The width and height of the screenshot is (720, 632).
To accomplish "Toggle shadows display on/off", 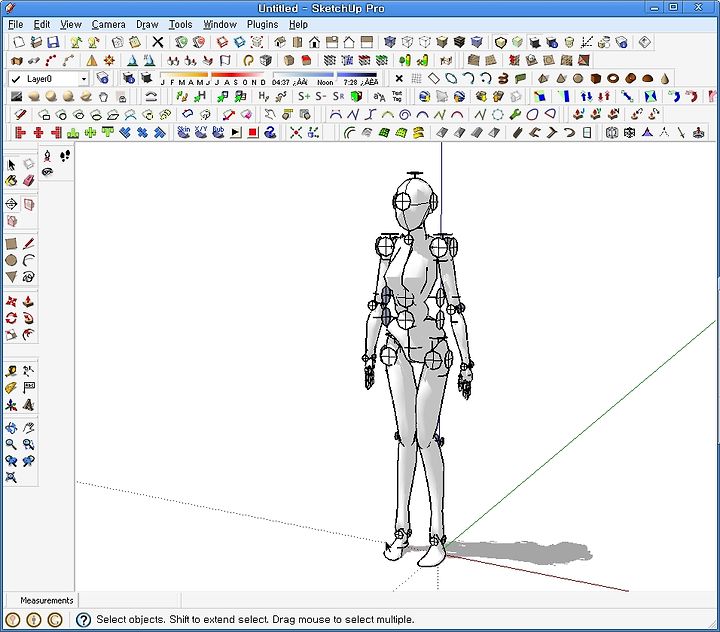I will 146,78.
